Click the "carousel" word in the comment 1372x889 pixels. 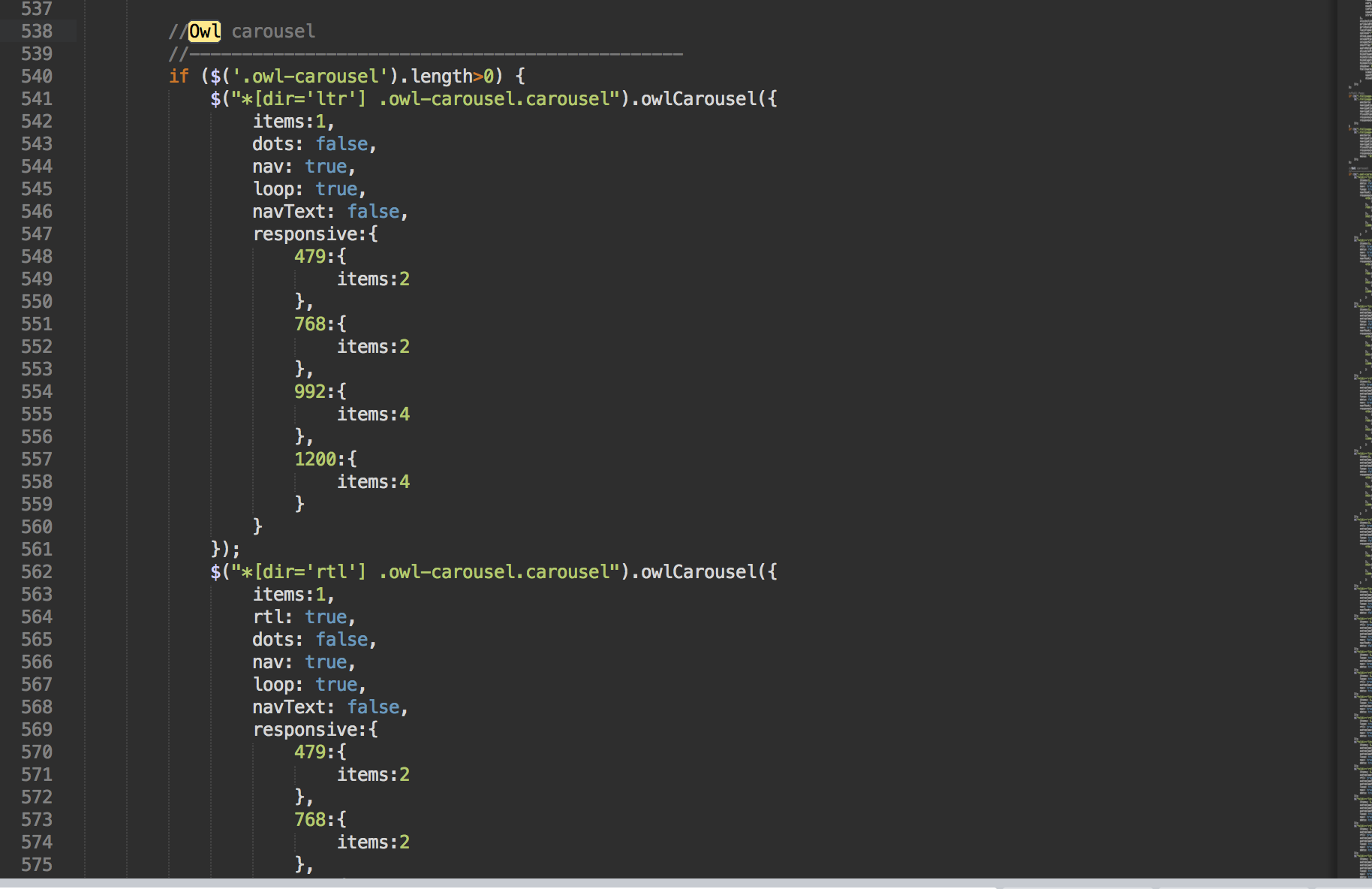(273, 31)
